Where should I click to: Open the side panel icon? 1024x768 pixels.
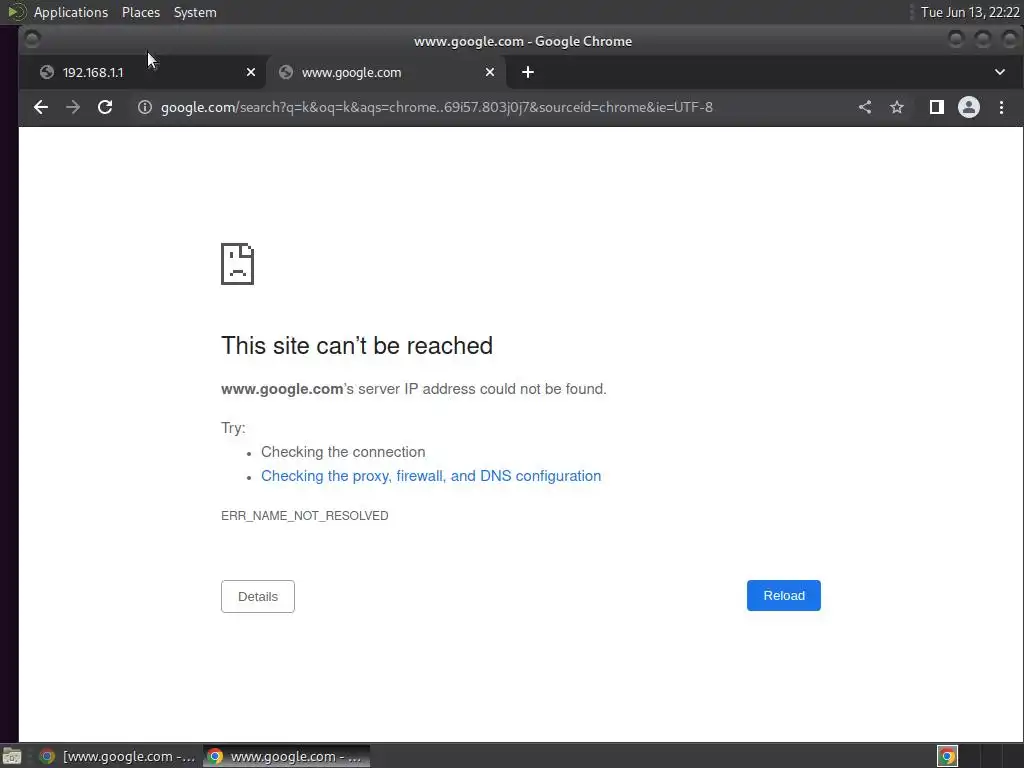click(936, 107)
